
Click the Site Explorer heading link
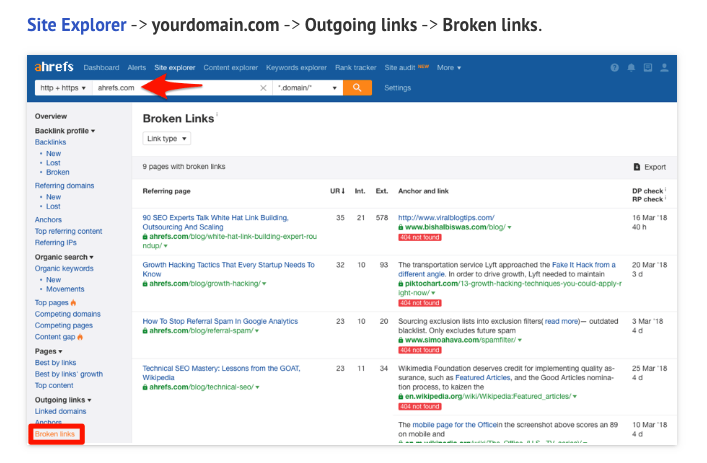pos(77,25)
